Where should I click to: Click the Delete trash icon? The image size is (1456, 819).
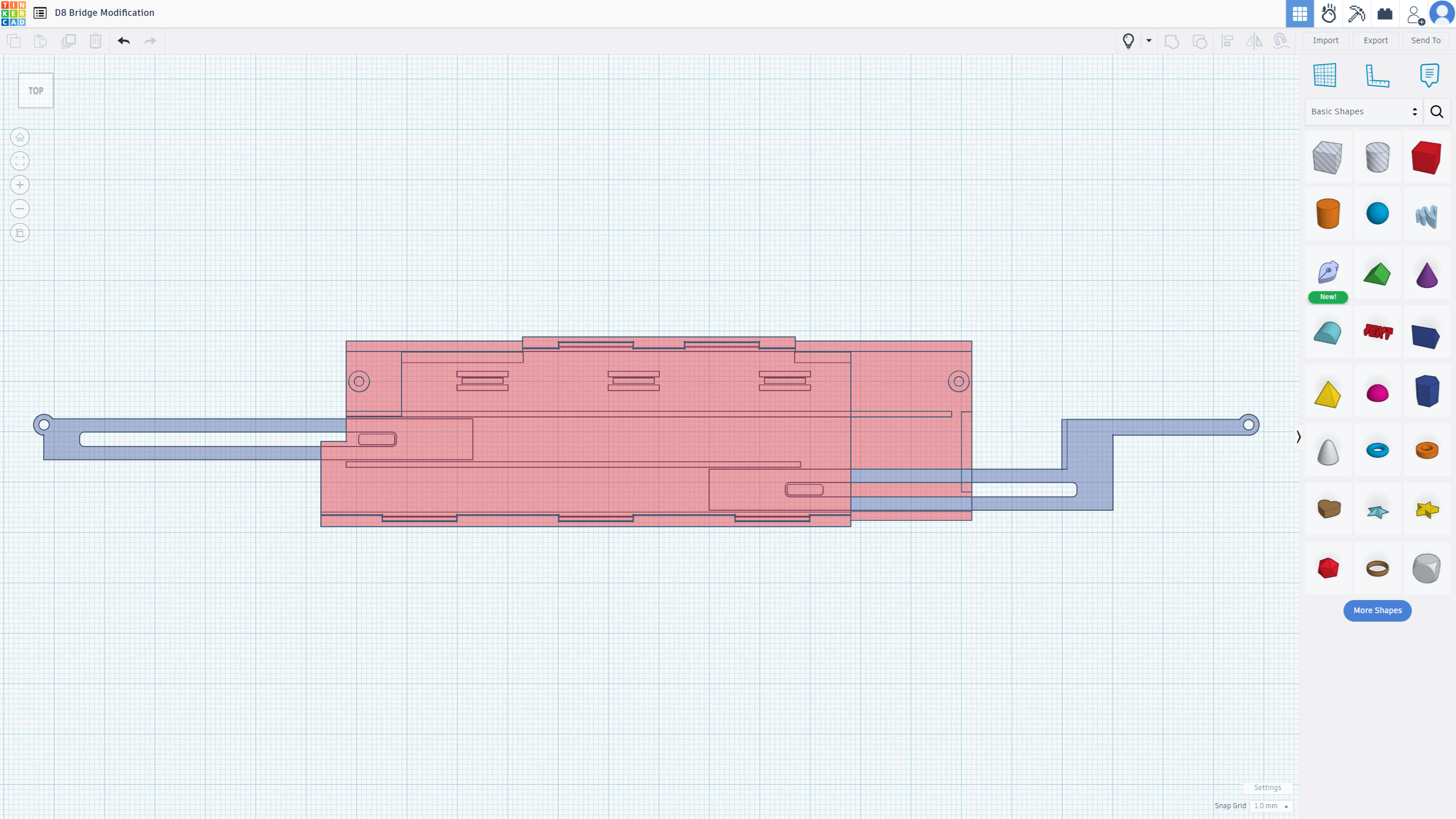point(96,41)
